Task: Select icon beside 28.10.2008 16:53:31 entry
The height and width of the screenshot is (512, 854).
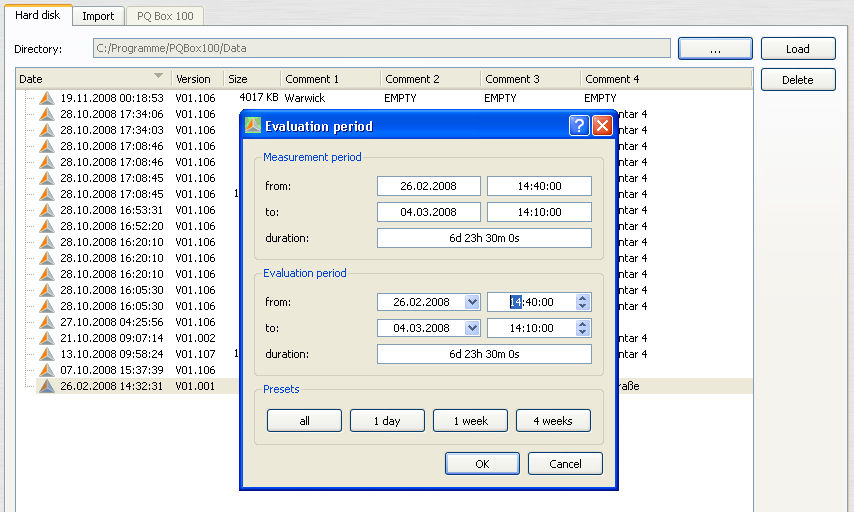Action: coord(47,210)
